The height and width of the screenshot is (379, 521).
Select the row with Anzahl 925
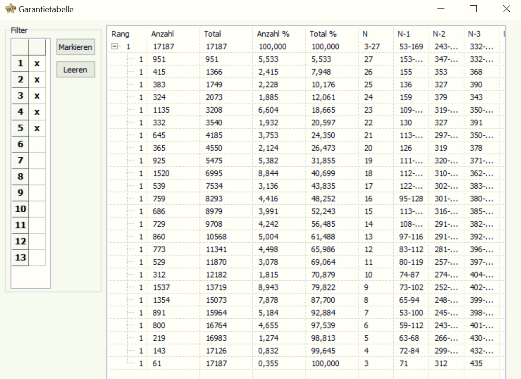tap(305, 161)
